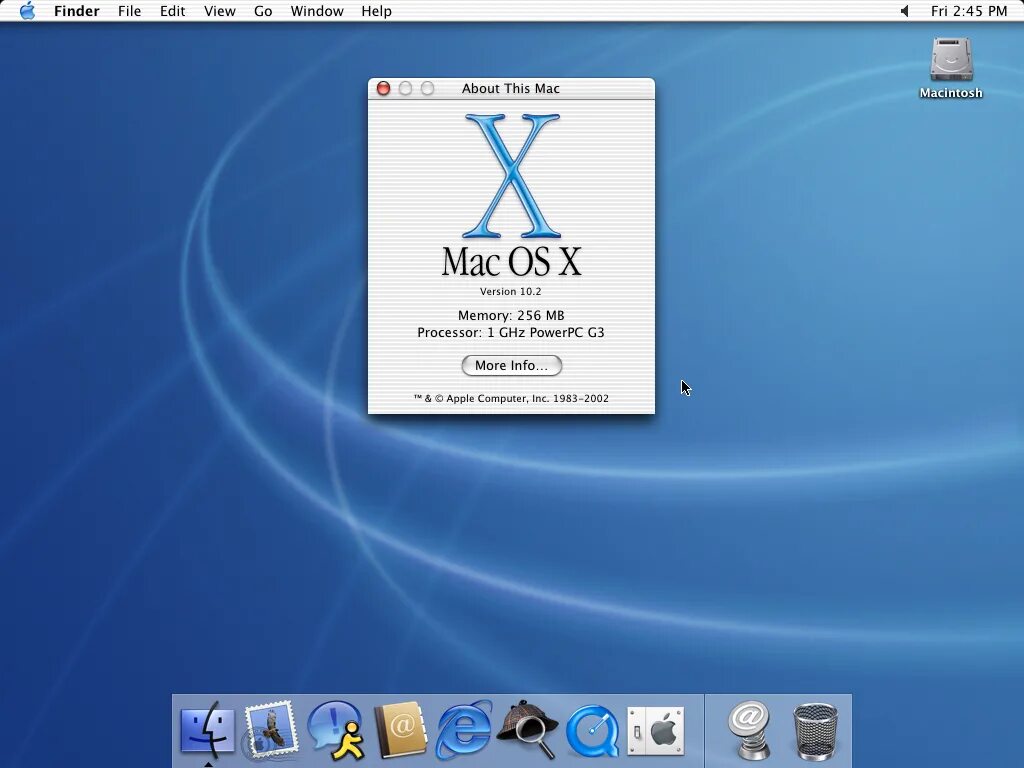The height and width of the screenshot is (768, 1024).
Task: Click the Apple Computer copyright text
Action: [x=511, y=398]
